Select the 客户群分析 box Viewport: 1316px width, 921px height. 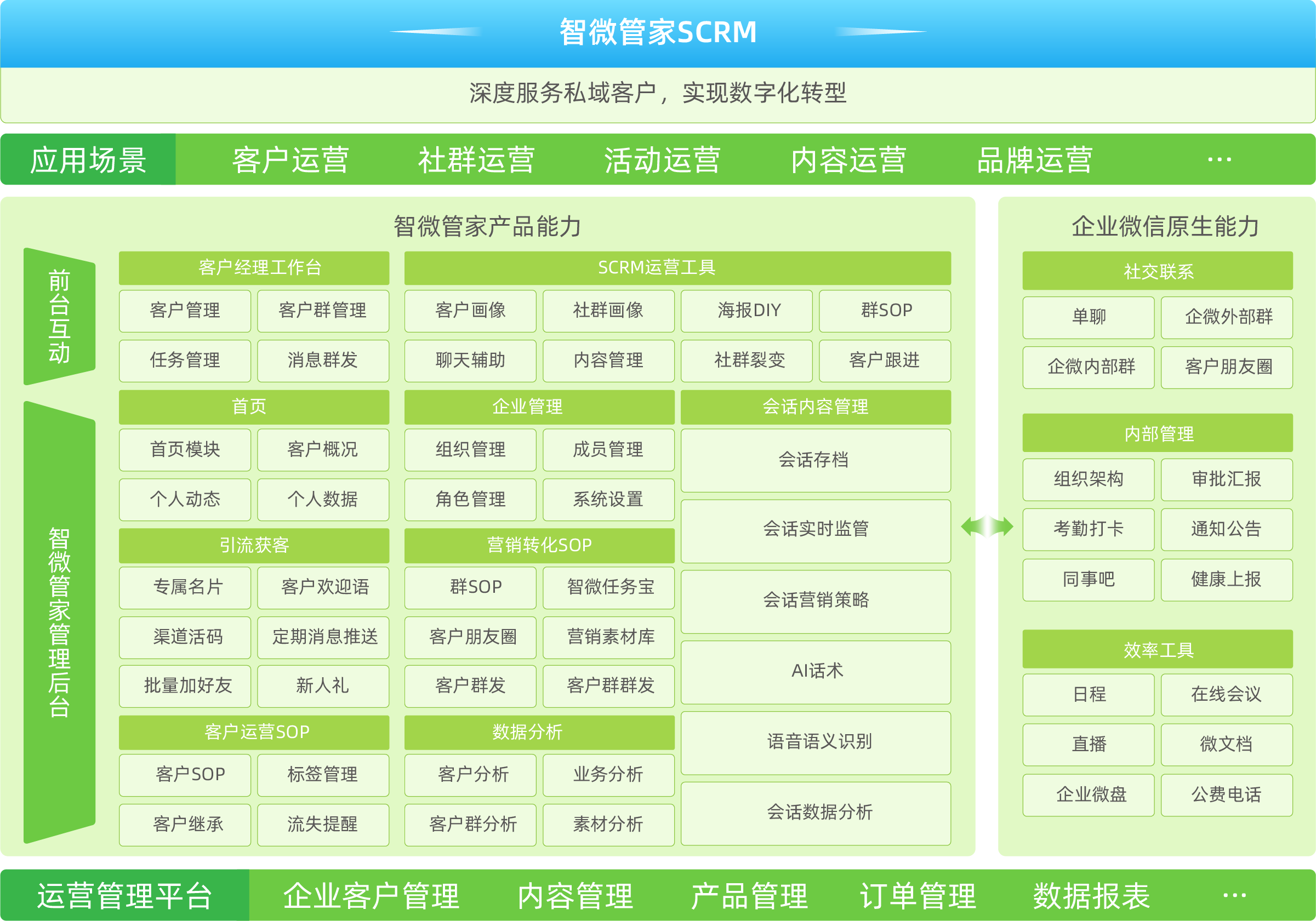click(471, 825)
